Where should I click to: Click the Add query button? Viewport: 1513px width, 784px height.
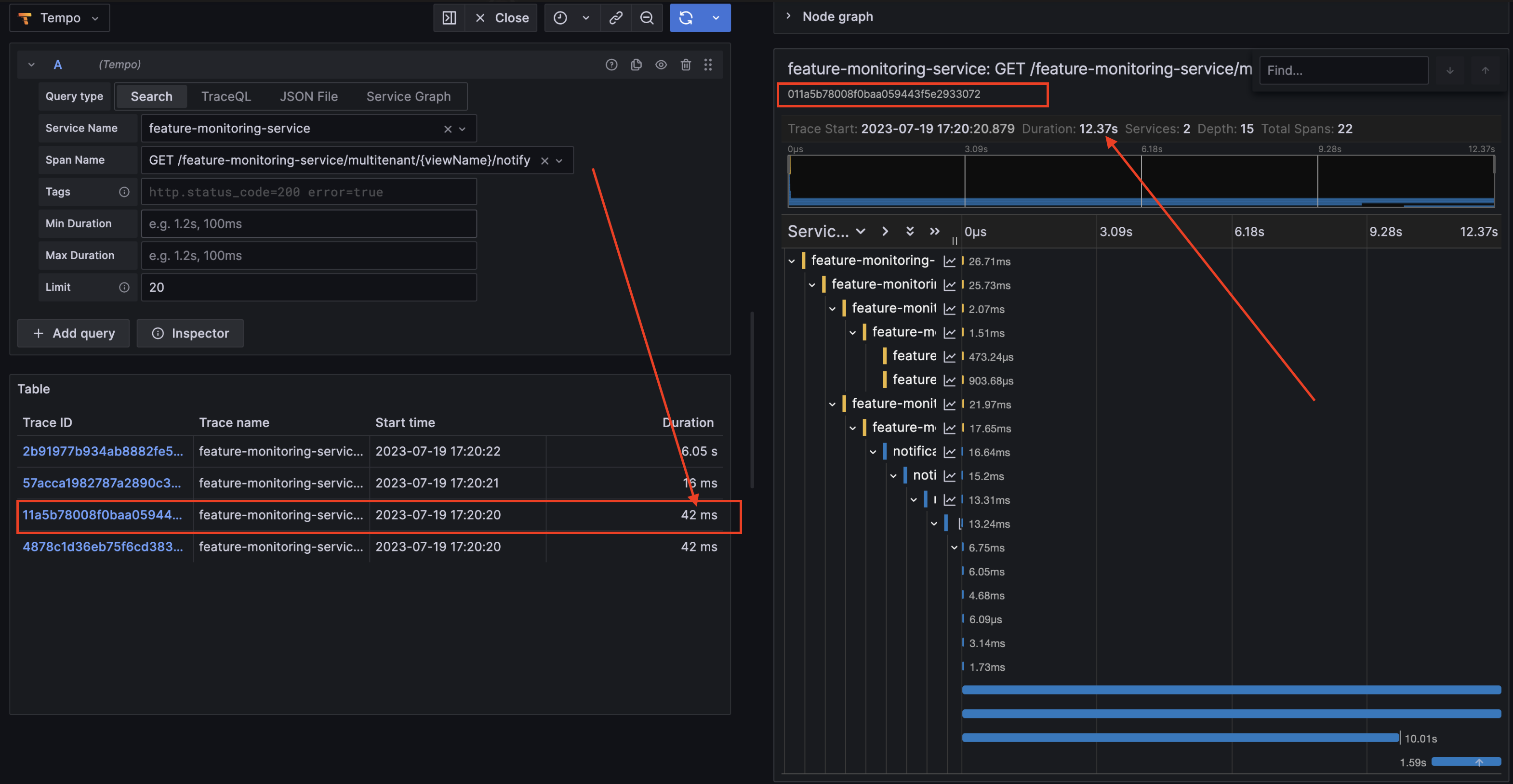click(x=73, y=333)
